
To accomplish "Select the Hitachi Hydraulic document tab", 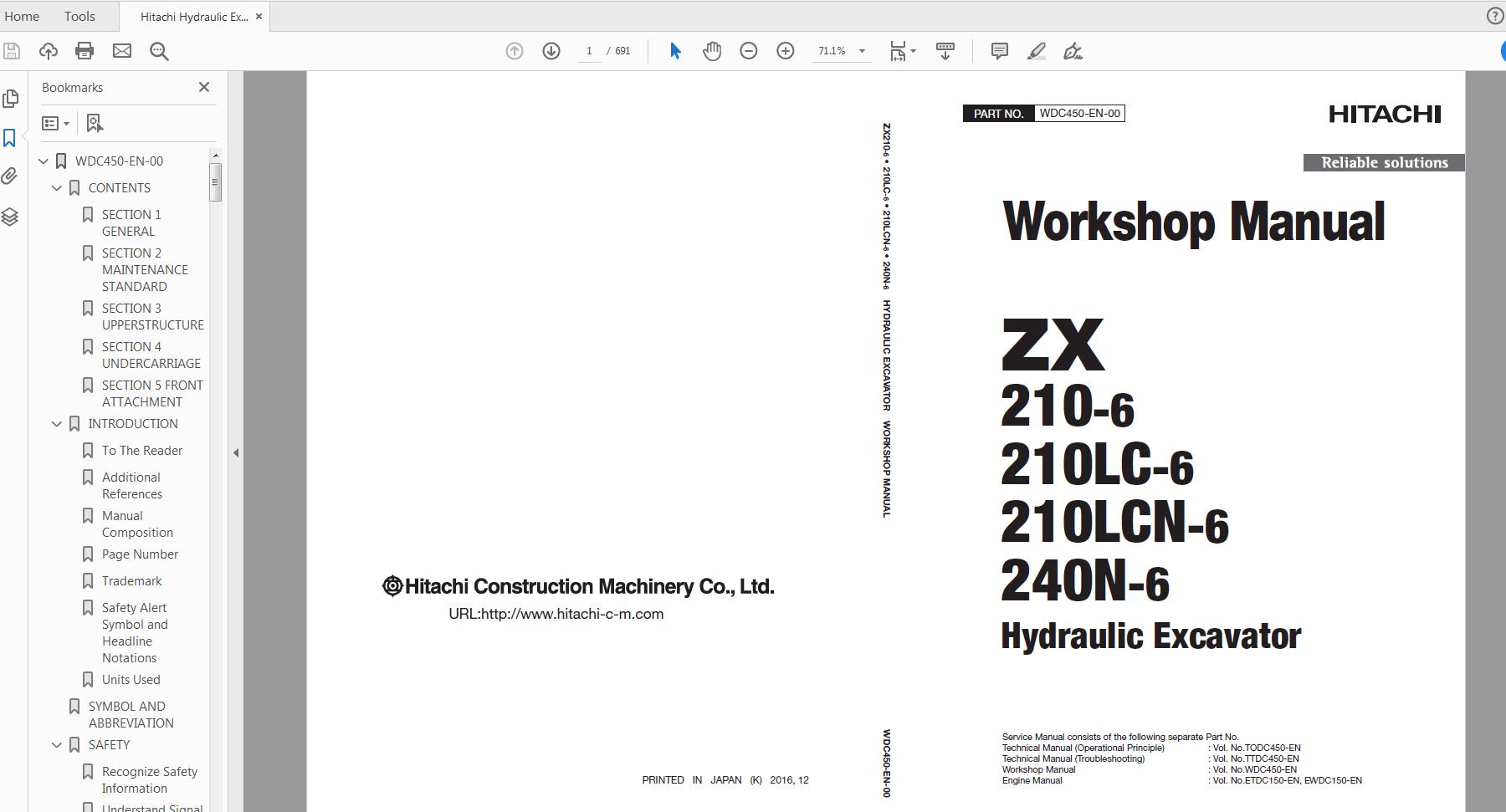I will 194,17.
